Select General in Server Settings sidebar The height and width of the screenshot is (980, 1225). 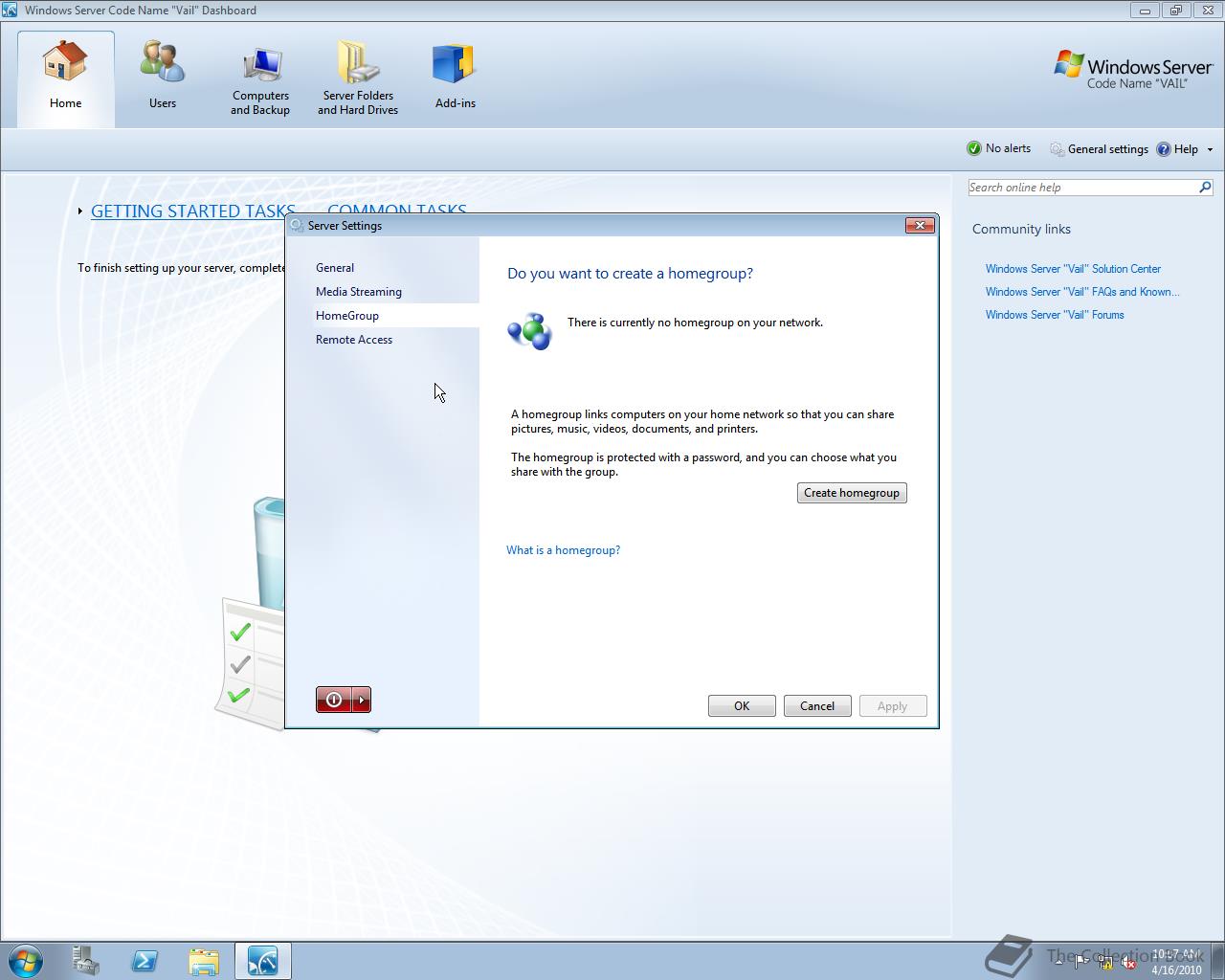click(335, 268)
